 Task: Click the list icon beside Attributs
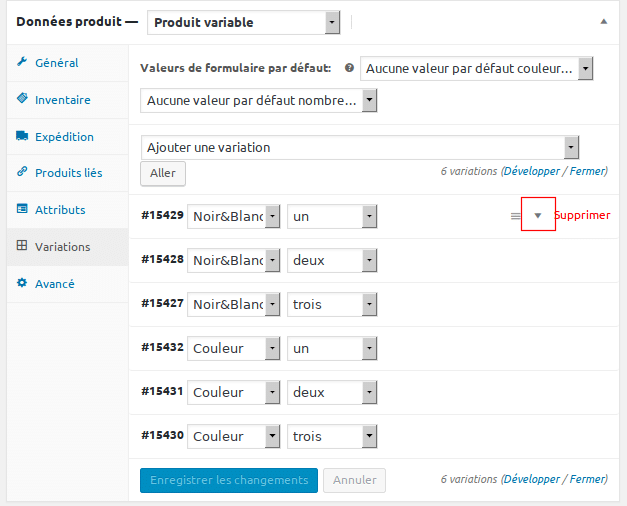point(22,209)
